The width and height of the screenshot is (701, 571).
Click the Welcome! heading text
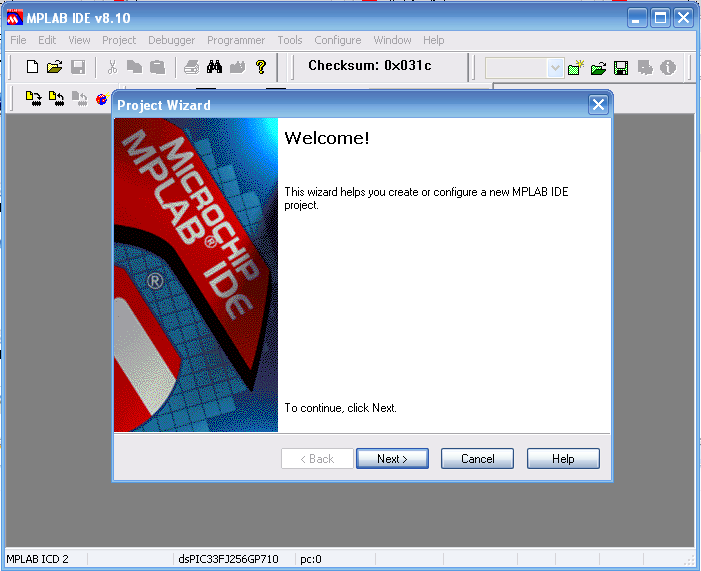click(x=327, y=138)
